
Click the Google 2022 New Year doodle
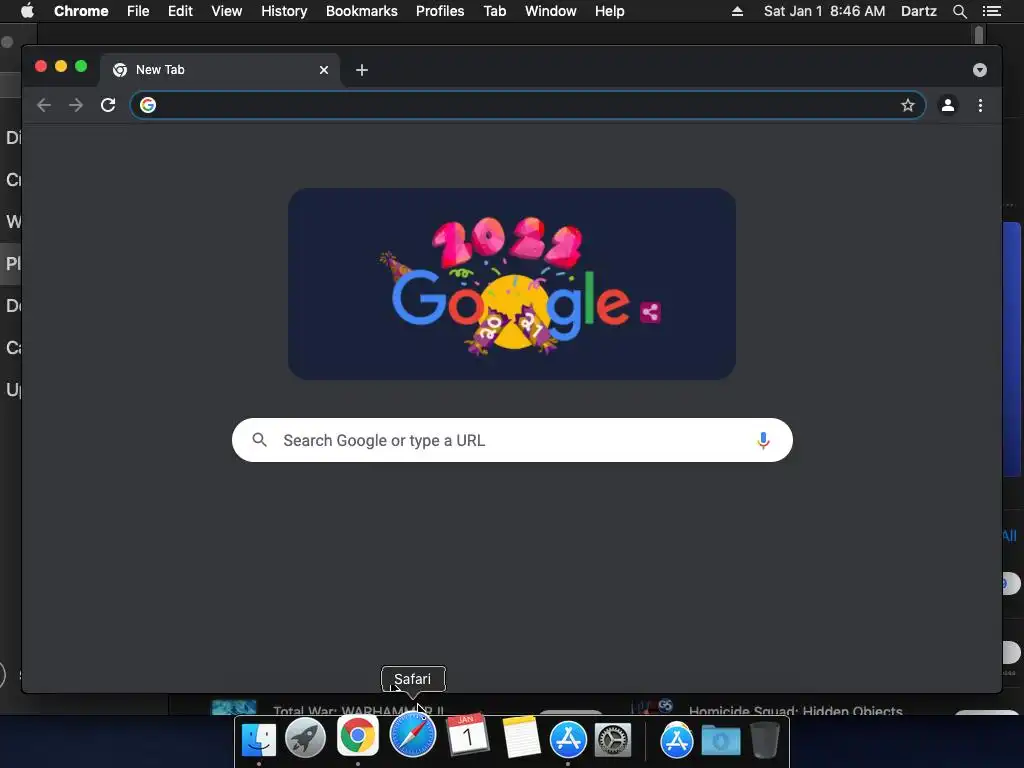(512, 284)
